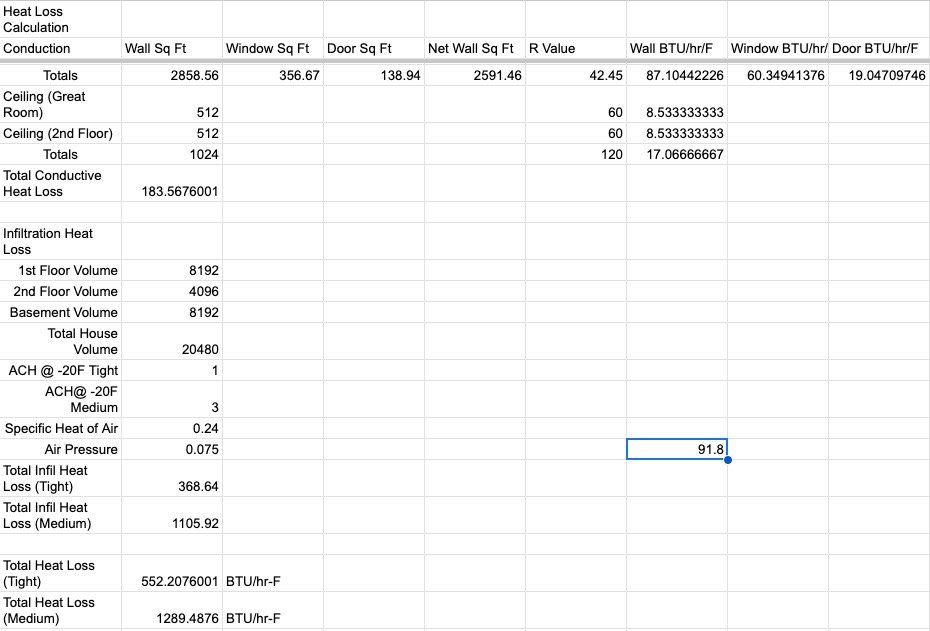This screenshot has width=930, height=631.
Task: Select the selected cell containing 91.8
Action: (x=677, y=449)
